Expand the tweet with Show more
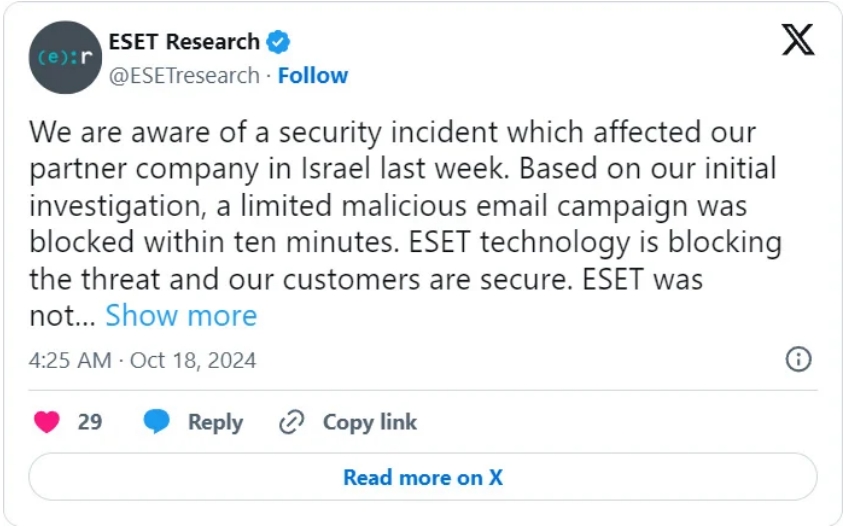This screenshot has width=845, height=527. click(x=181, y=315)
